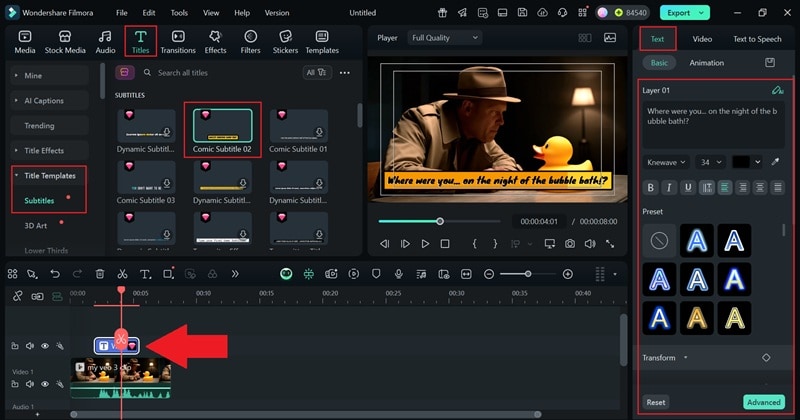Open the Filters panel

coord(250,42)
